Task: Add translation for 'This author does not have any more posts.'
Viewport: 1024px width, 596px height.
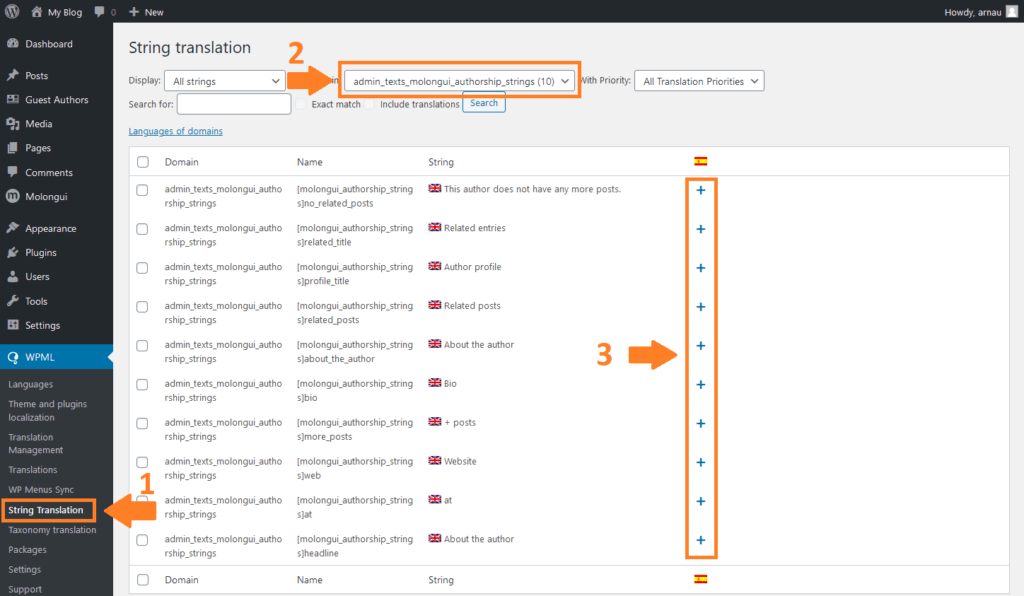Action: [701, 190]
